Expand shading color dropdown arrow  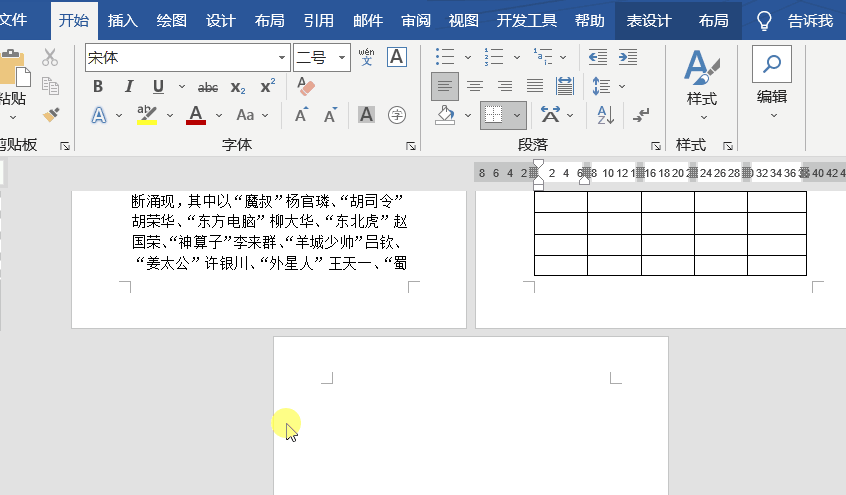(468, 115)
